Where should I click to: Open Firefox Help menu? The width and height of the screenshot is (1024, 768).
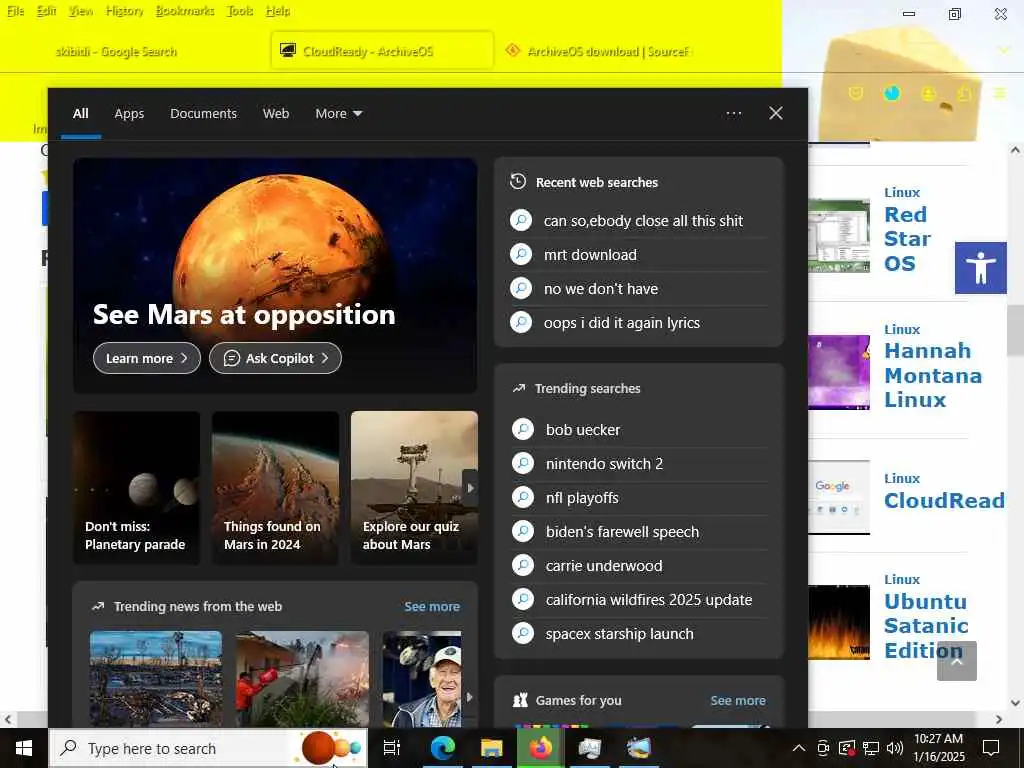click(x=278, y=11)
